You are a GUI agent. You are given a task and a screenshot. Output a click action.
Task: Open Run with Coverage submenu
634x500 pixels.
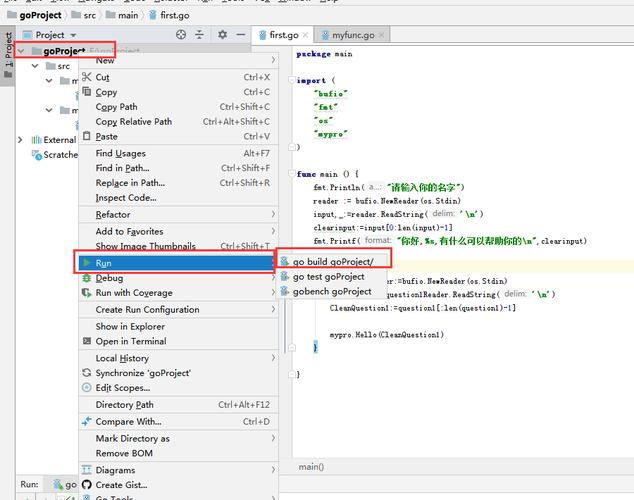click(x=178, y=293)
